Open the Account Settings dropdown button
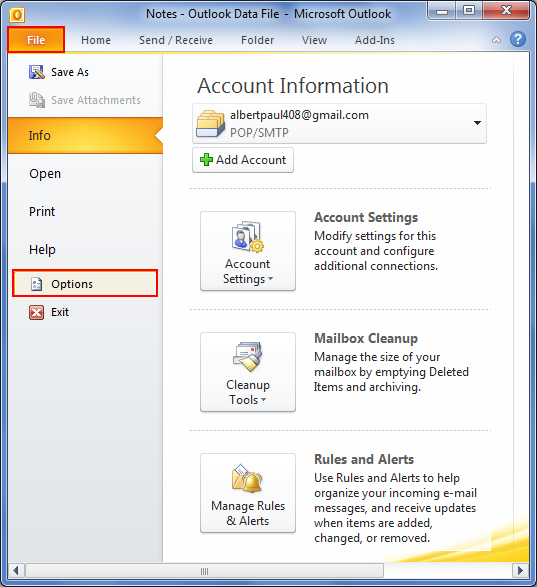This screenshot has width=537, height=587. 248,251
